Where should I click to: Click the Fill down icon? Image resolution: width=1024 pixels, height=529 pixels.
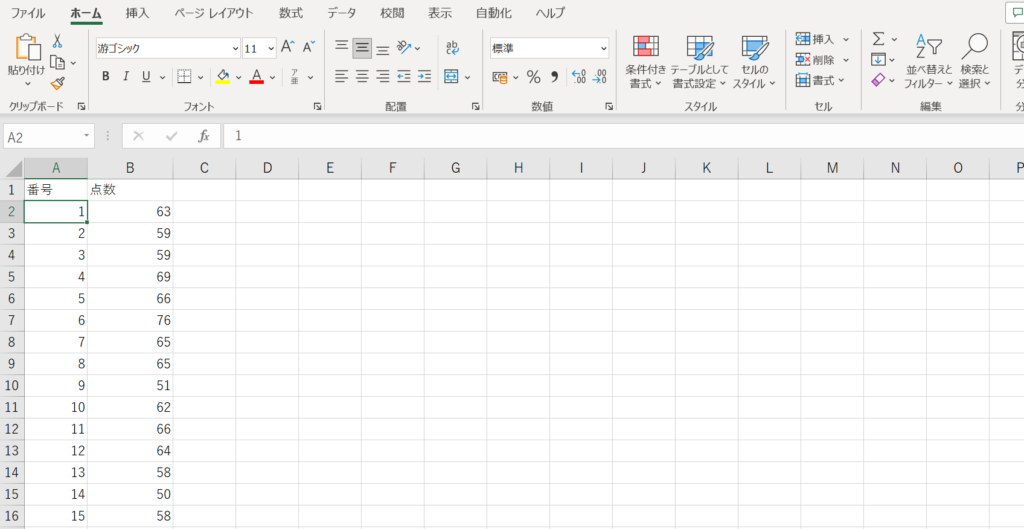click(879, 59)
